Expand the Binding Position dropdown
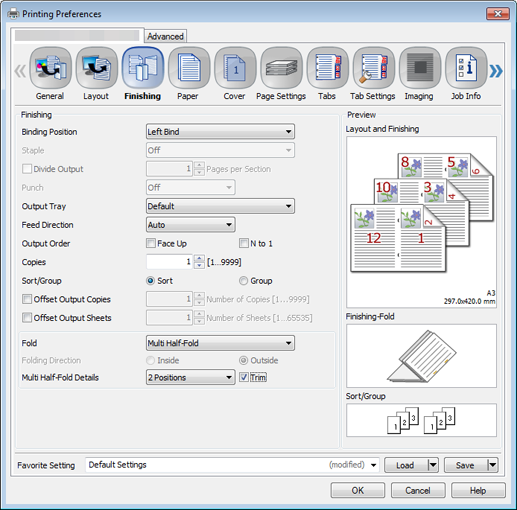 [220, 132]
